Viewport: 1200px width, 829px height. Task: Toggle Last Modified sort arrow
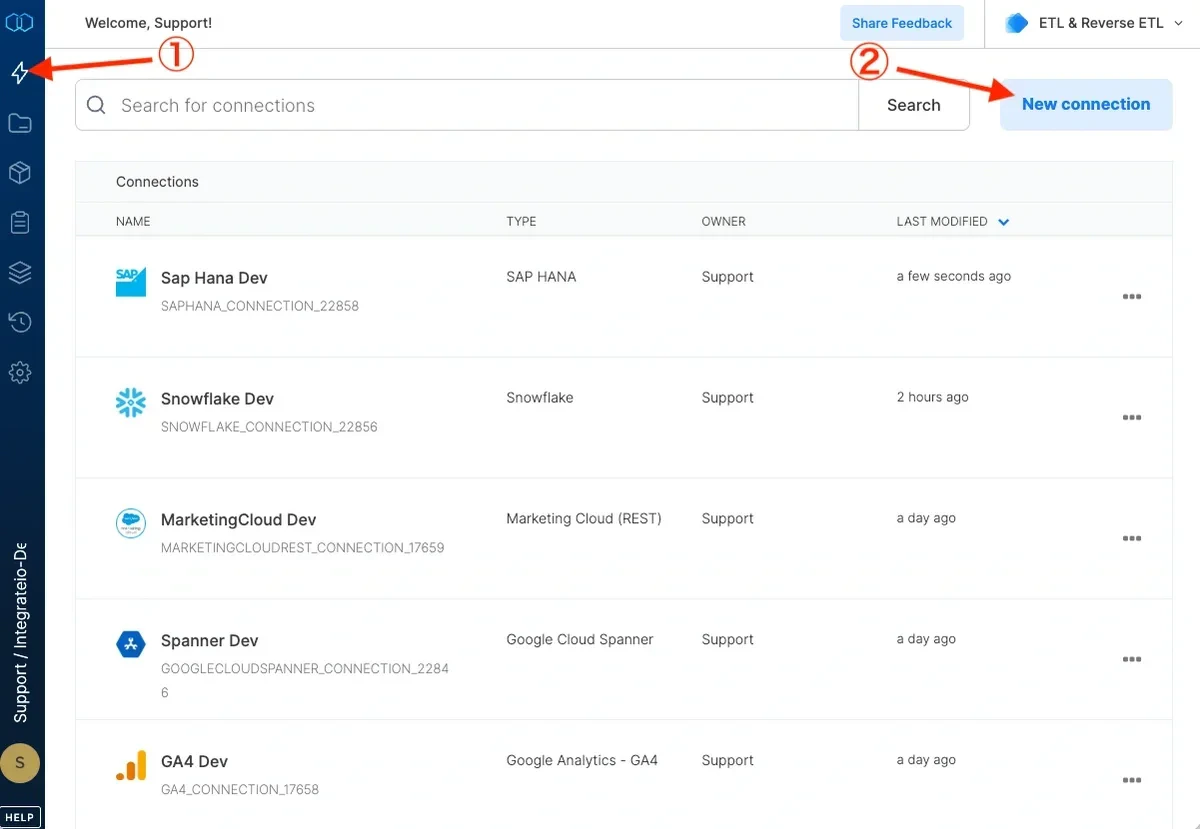(1004, 222)
